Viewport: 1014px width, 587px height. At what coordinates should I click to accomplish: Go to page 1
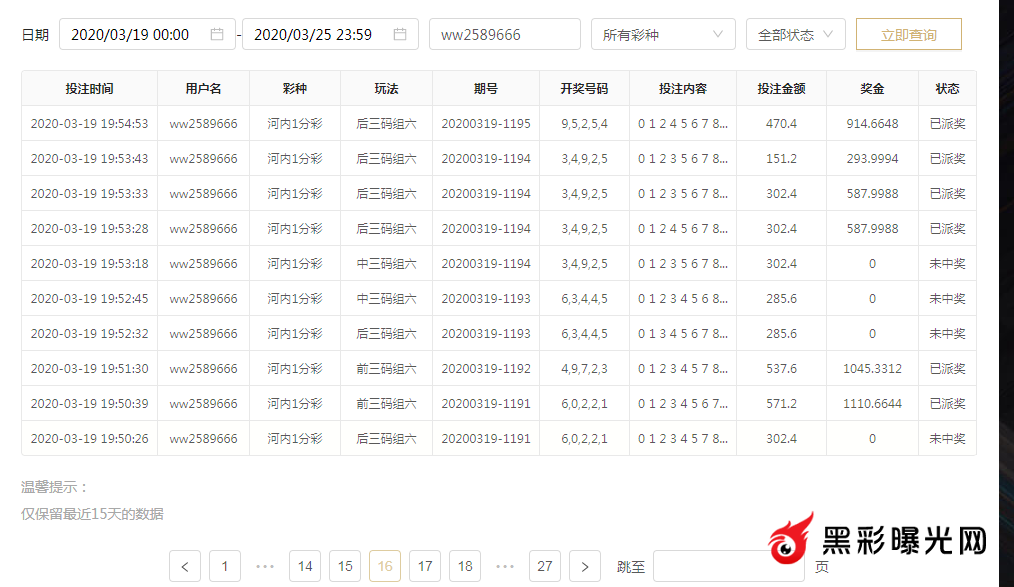(x=225, y=566)
